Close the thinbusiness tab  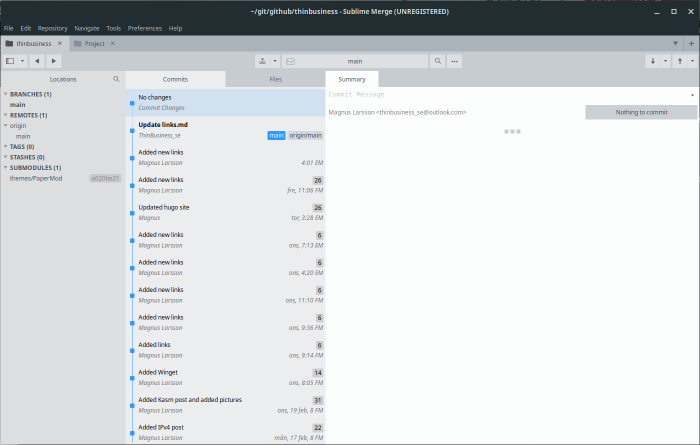tap(60, 43)
